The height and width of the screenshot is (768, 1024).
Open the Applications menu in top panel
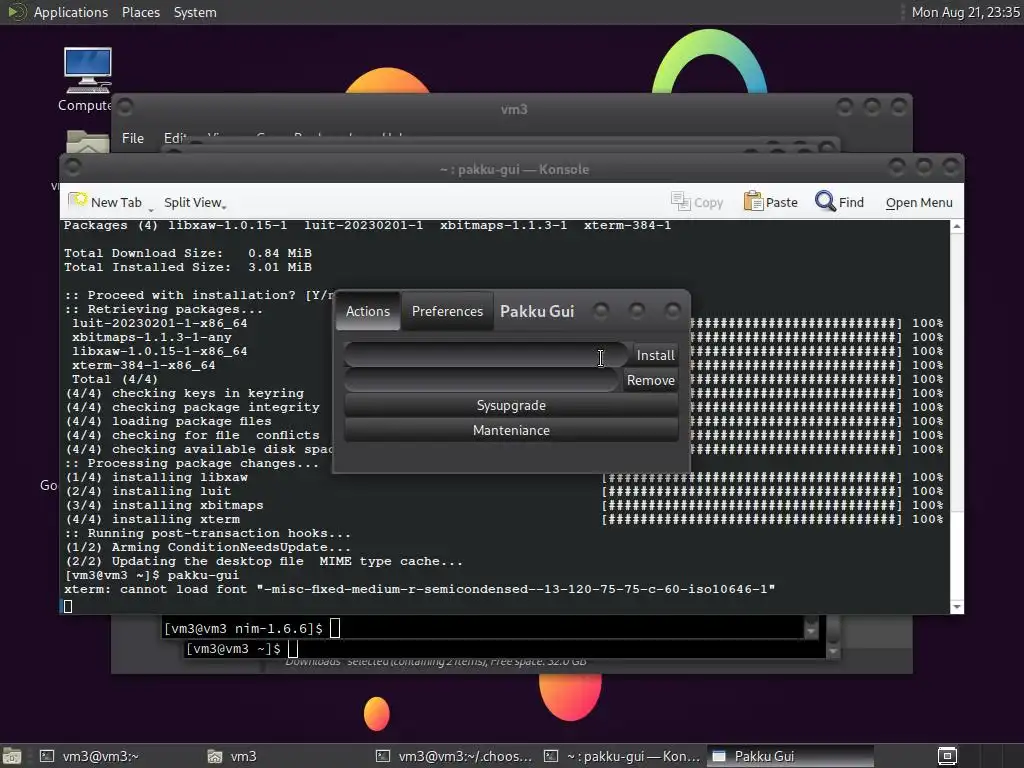[x=71, y=12]
